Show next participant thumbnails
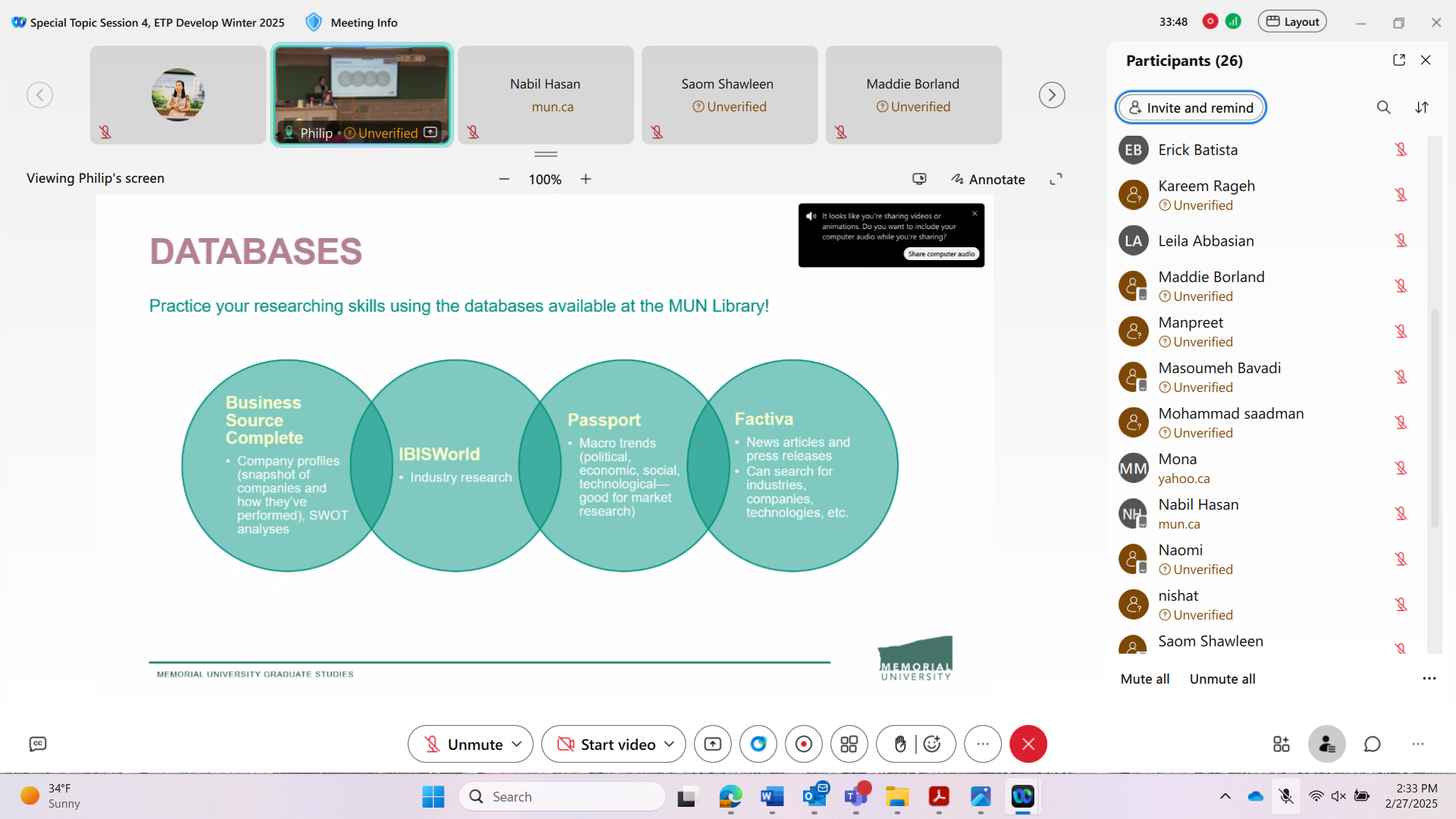The height and width of the screenshot is (819, 1456). (x=1052, y=95)
